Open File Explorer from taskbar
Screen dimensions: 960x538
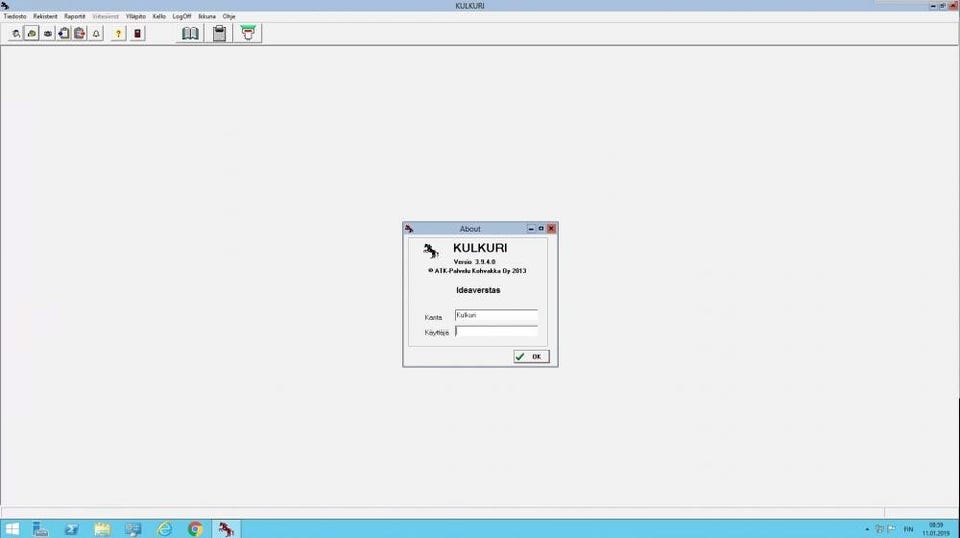coord(102,529)
